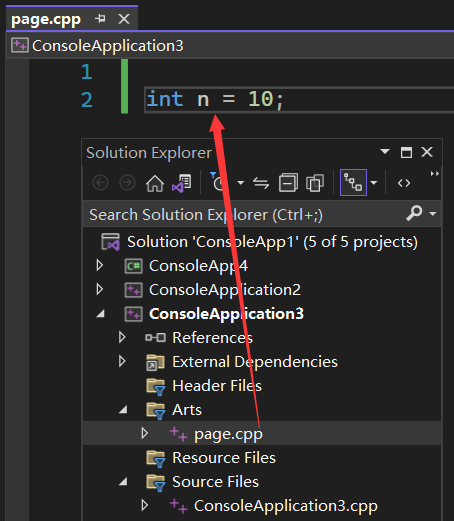Open Solution Explorer window options dropdown
This screenshot has width=454, height=521.
coord(385,152)
